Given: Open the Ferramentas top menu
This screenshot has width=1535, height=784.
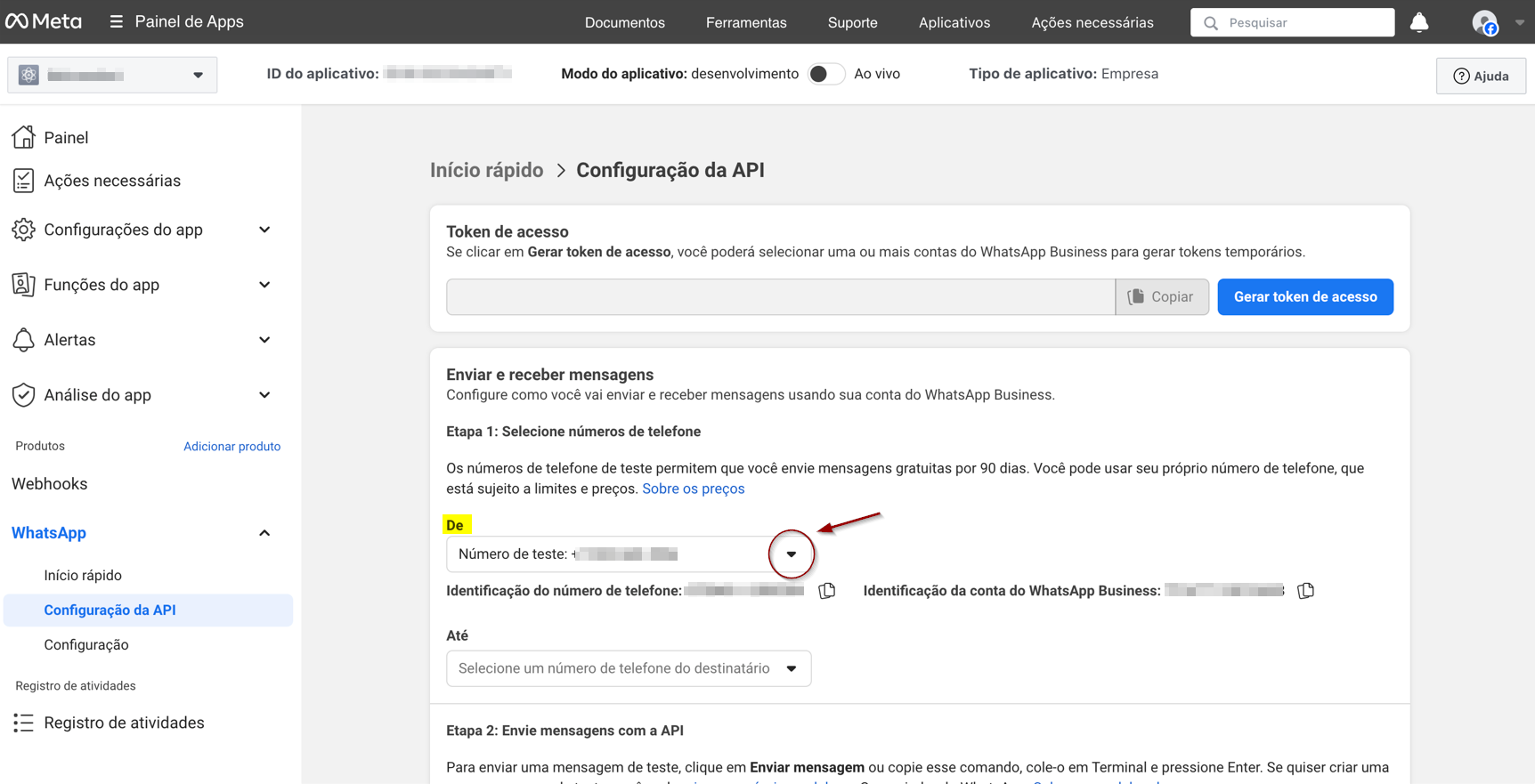Looking at the screenshot, I should click(745, 22).
